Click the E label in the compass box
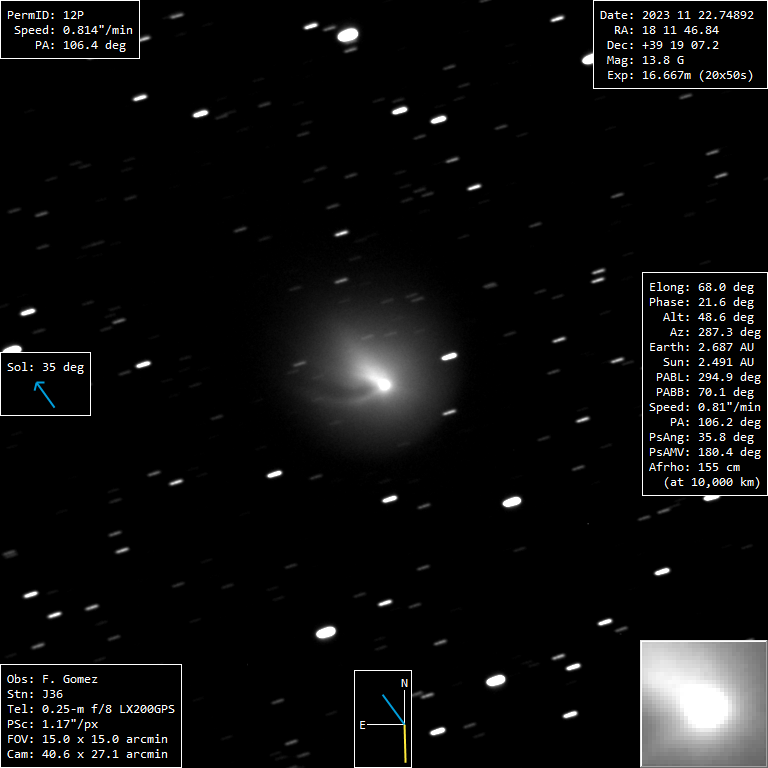This screenshot has width=768, height=768. point(362,725)
